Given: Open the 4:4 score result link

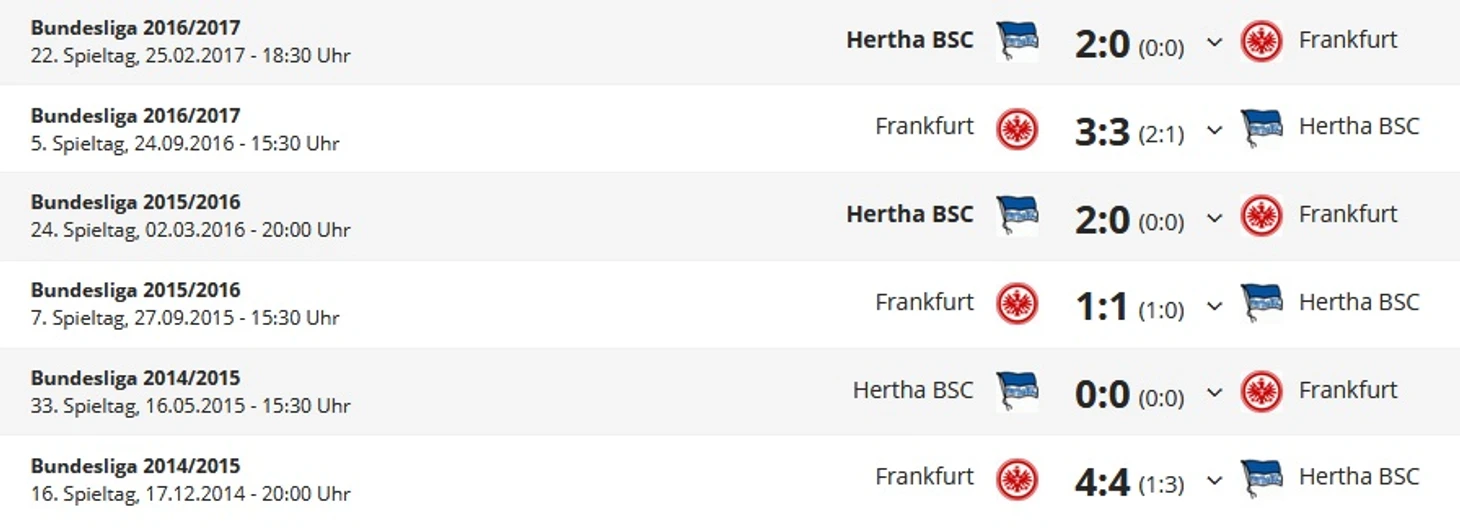Looking at the screenshot, I should [x=1102, y=482].
